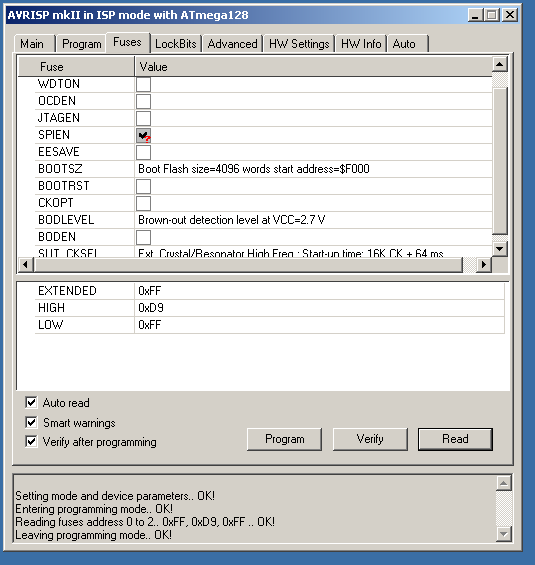Open the BODLEVEL brown-out level value
Screen dimensions: 535x565
313,220
